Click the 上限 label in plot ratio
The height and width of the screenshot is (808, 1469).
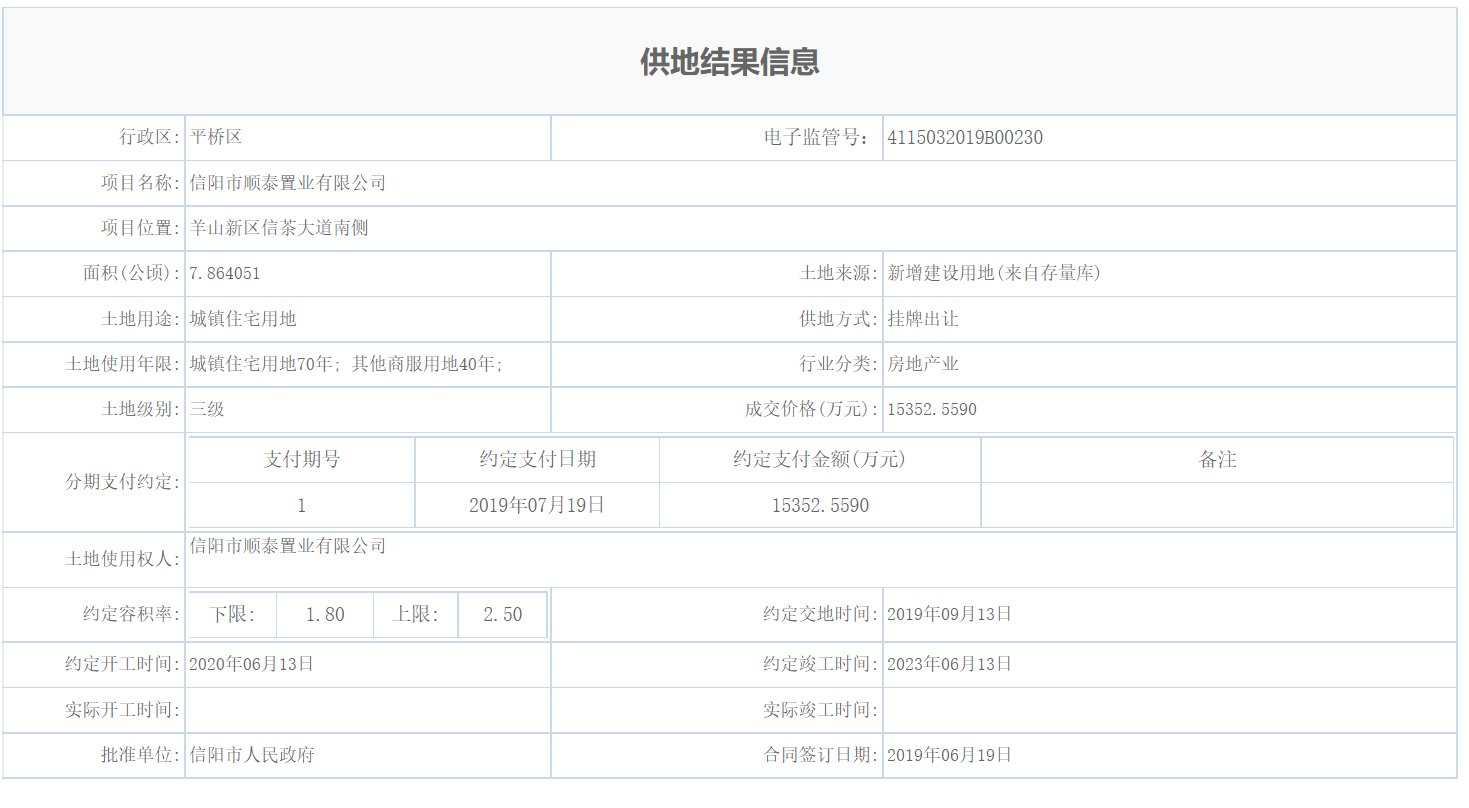(416, 615)
